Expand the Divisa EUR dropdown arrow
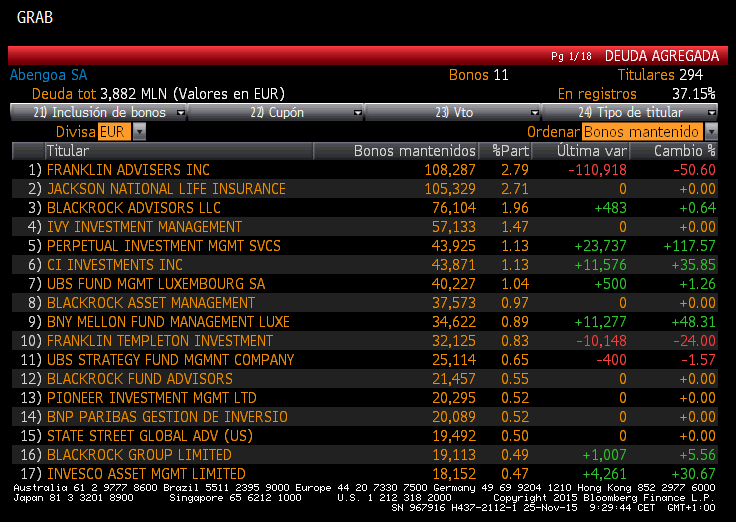The image size is (736, 522). pos(139,132)
